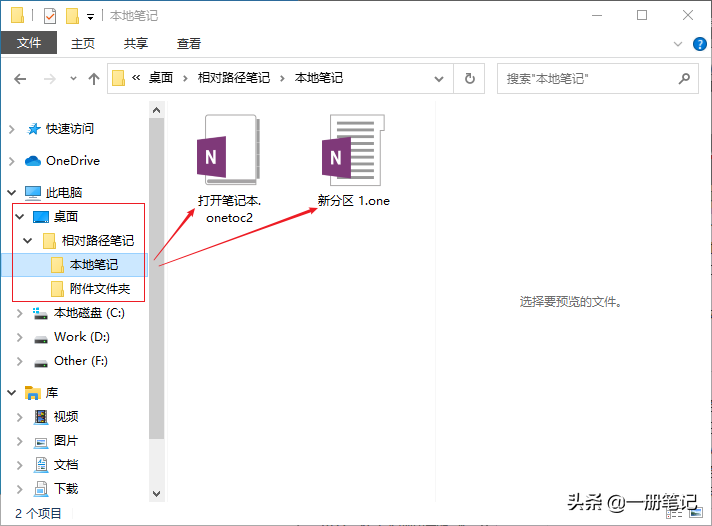The image size is (712, 526).
Task: Select the Work (D:) drive
Action: (x=82, y=337)
